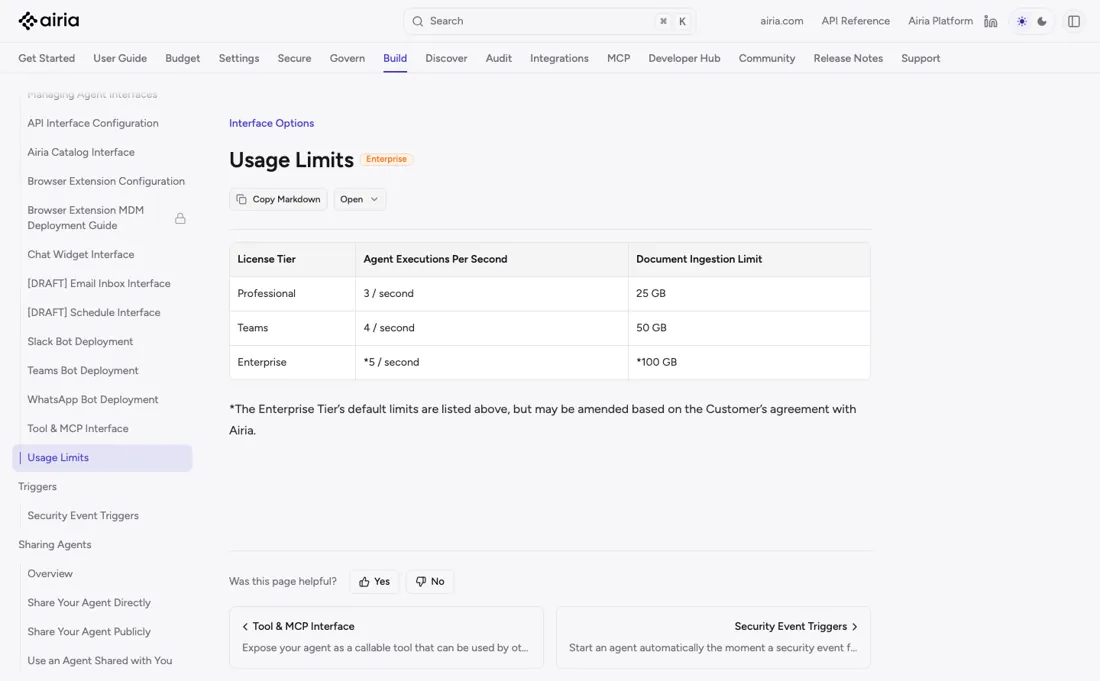This screenshot has height=681, width=1100.
Task: Open Share Your Agent Directly
Action: click(89, 602)
